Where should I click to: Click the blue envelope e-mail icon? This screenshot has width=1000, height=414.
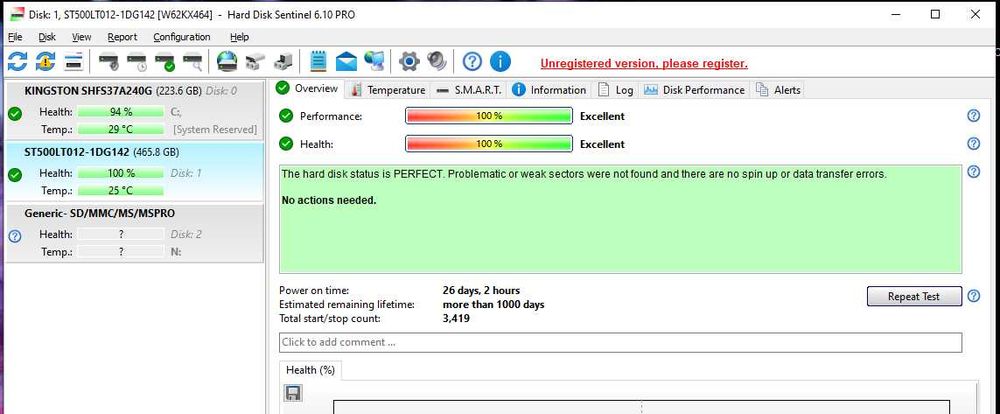[x=346, y=61]
